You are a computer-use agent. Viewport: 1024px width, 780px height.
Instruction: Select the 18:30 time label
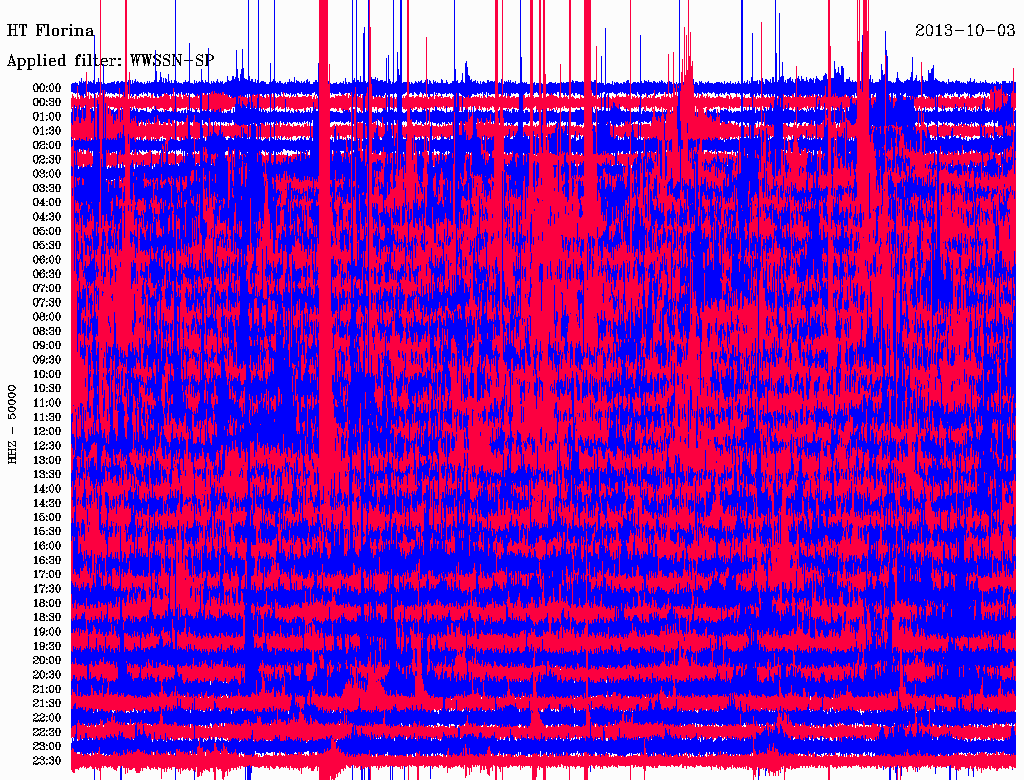click(x=47, y=617)
